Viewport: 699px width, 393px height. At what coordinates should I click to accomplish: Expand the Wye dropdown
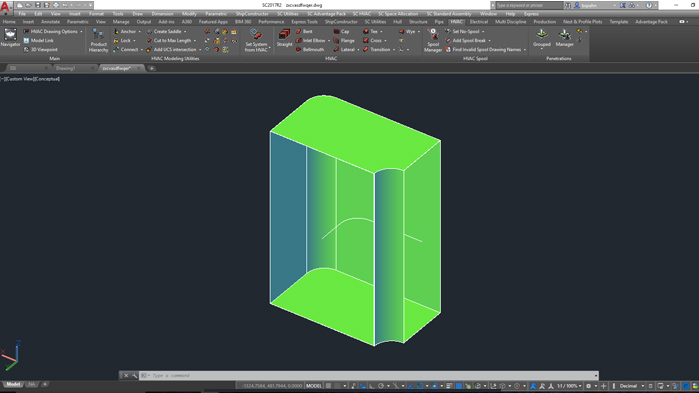[x=419, y=32]
